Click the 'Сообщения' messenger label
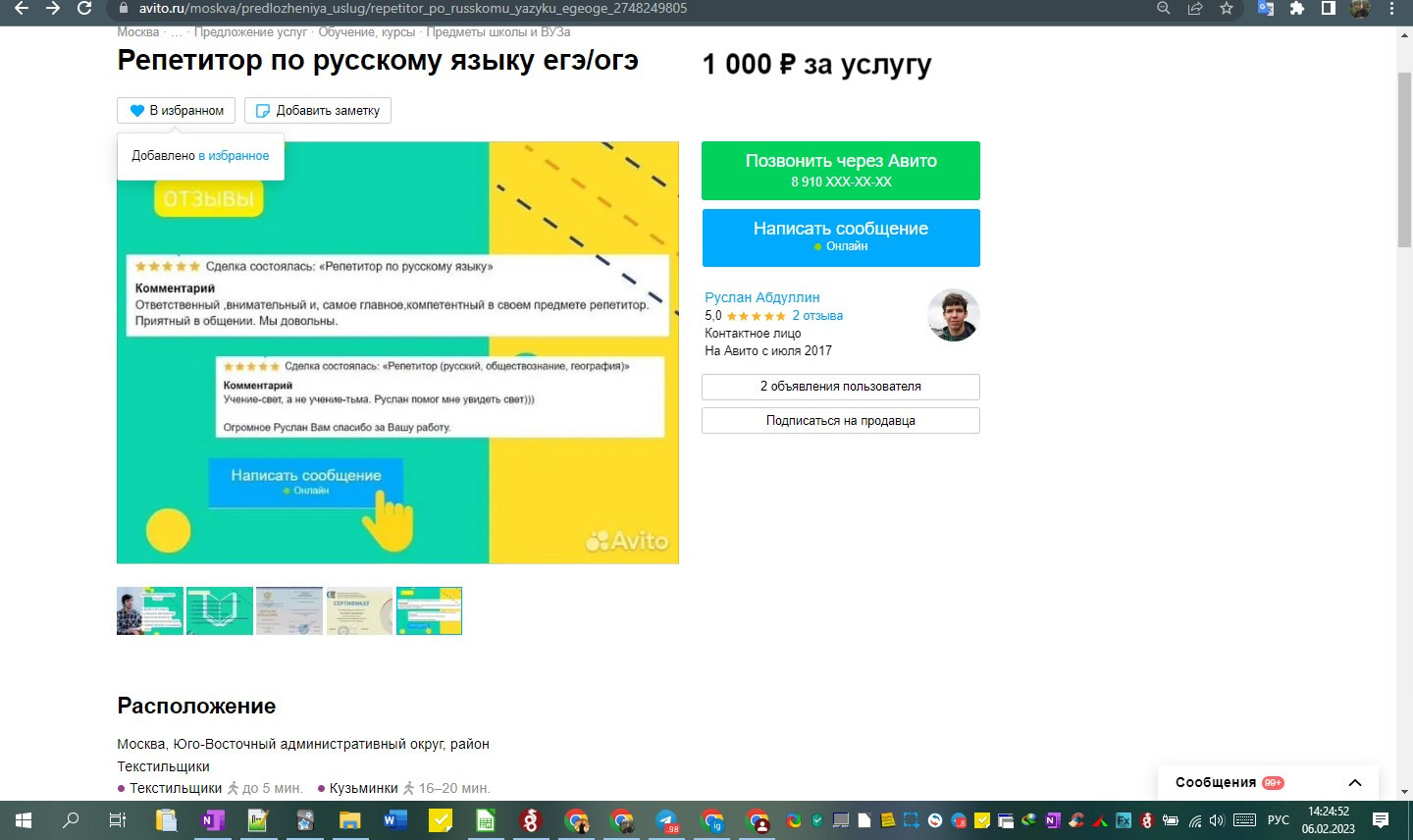This screenshot has height=840, width=1413. click(1216, 782)
